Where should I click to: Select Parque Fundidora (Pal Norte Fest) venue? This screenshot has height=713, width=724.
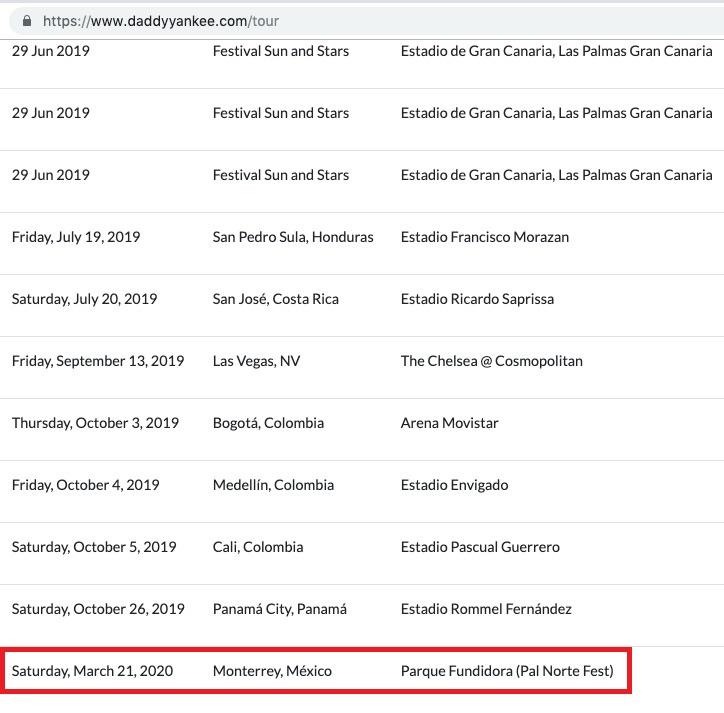point(507,671)
